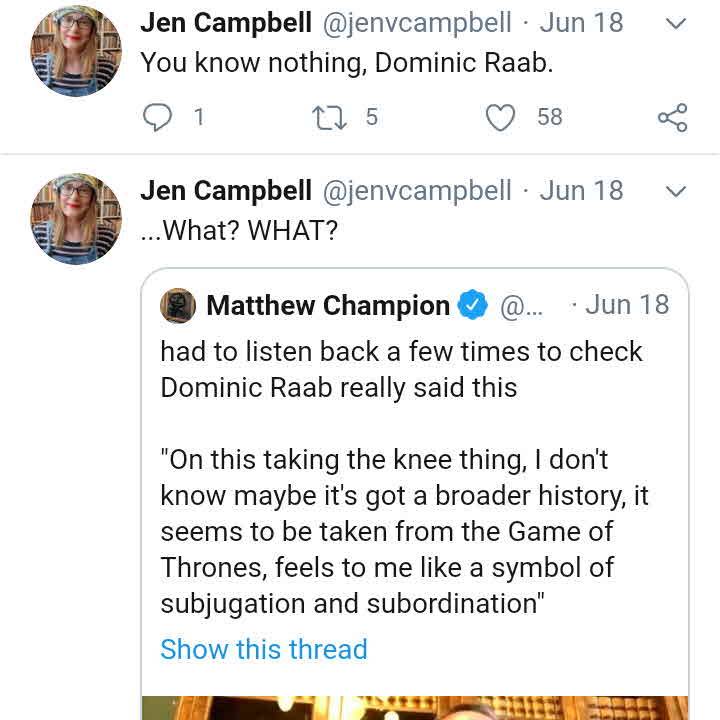Open the image preview below quoted tweet
Image resolution: width=720 pixels, height=720 pixels.
click(x=414, y=707)
